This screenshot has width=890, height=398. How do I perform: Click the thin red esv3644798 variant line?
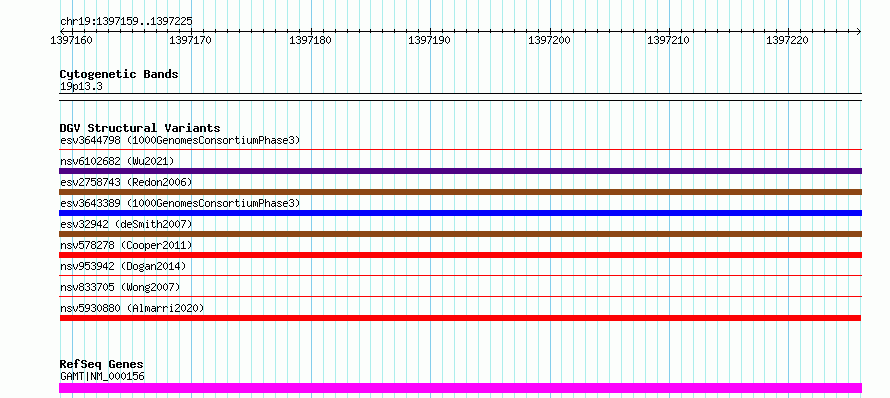(460, 150)
